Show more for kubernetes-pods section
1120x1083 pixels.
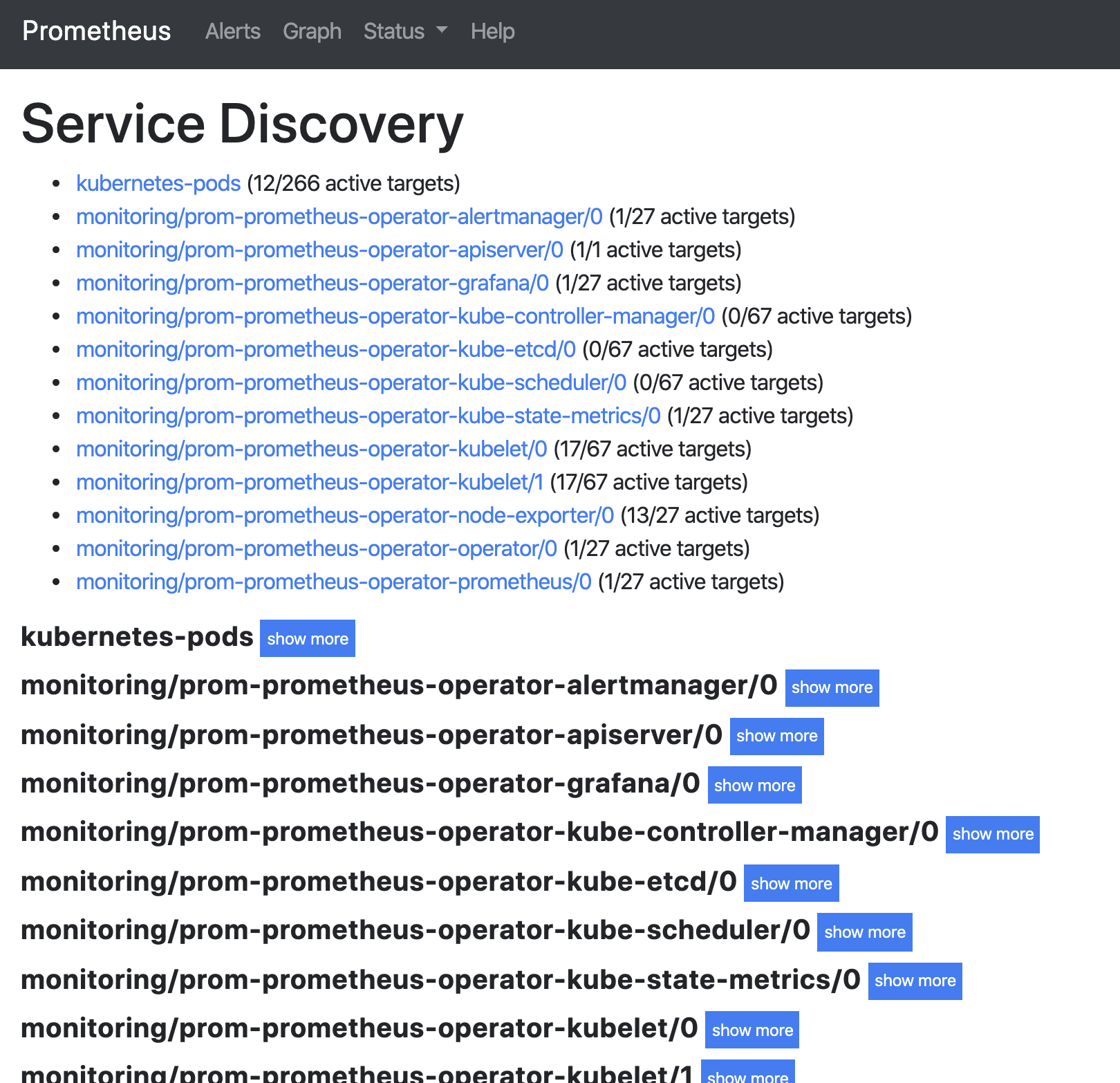(x=308, y=638)
